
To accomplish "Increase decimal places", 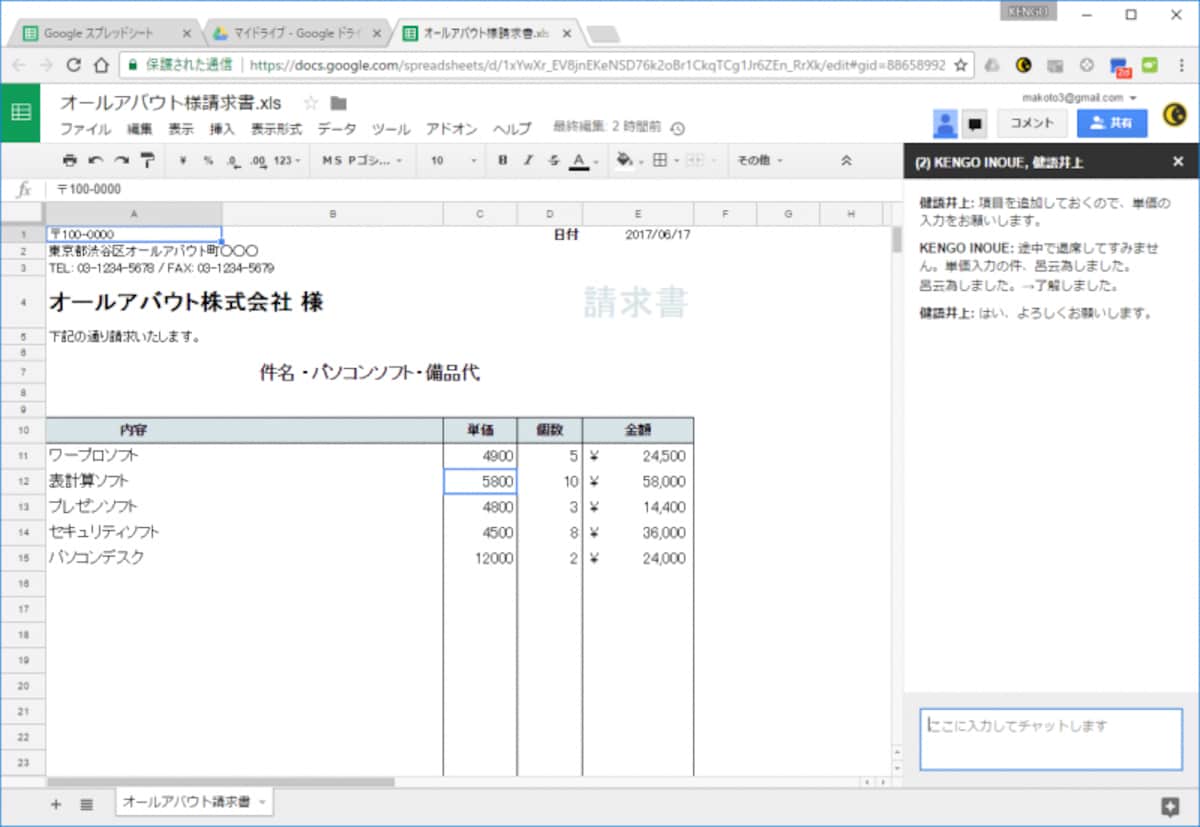I will coord(258,160).
